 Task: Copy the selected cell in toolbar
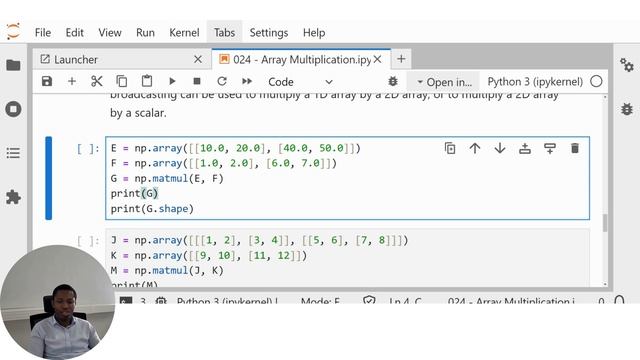click(122, 81)
